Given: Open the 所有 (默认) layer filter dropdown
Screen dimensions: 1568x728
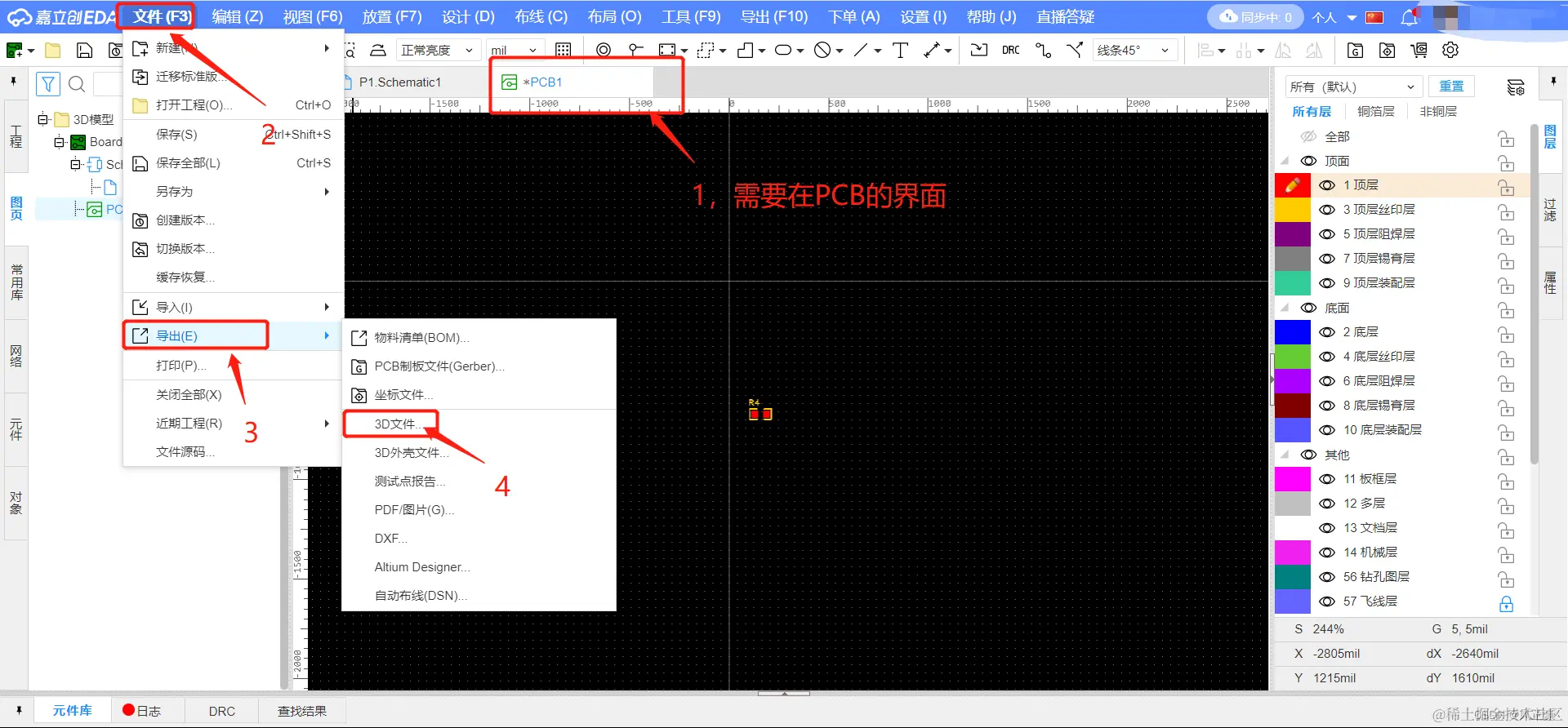Looking at the screenshot, I should [1352, 87].
